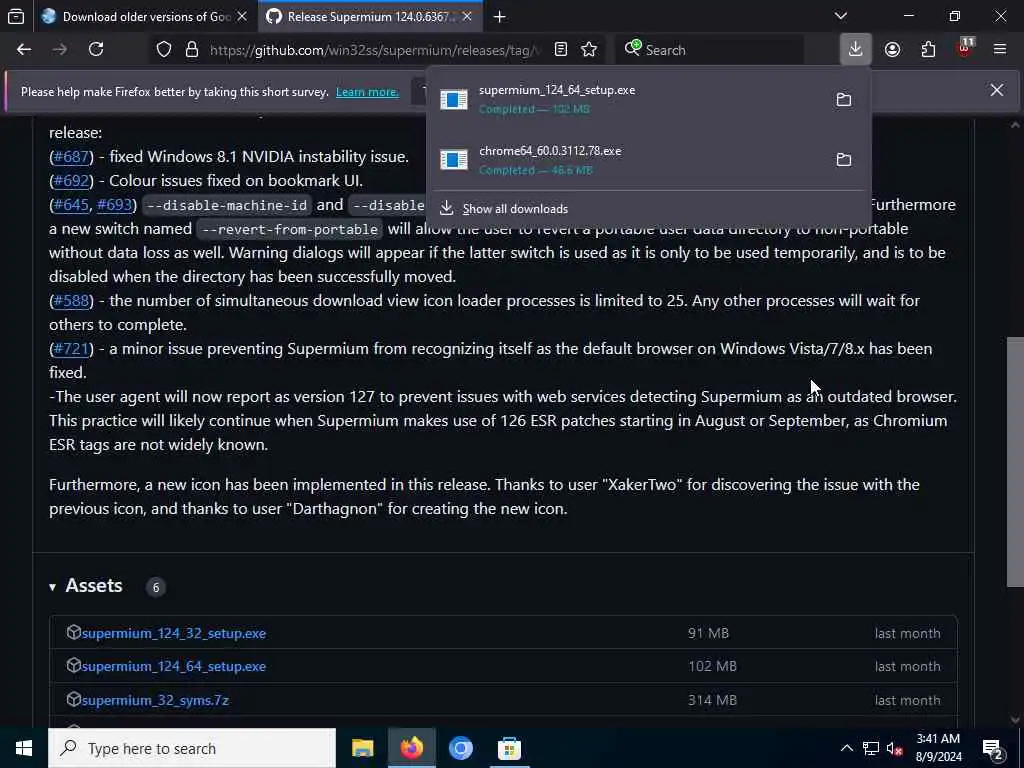Click the 314 MB size text
The height and width of the screenshot is (768, 1024).
[x=712, y=701]
